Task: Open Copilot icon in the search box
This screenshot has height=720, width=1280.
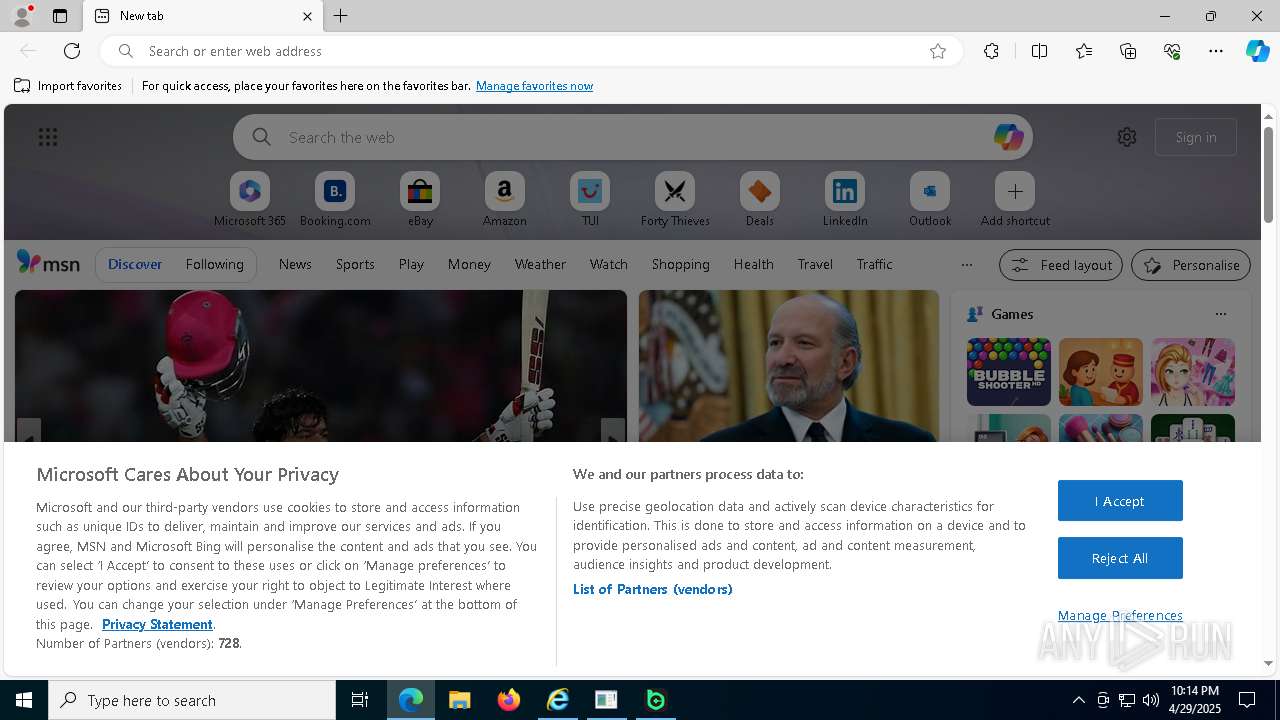Action: tap(1008, 137)
